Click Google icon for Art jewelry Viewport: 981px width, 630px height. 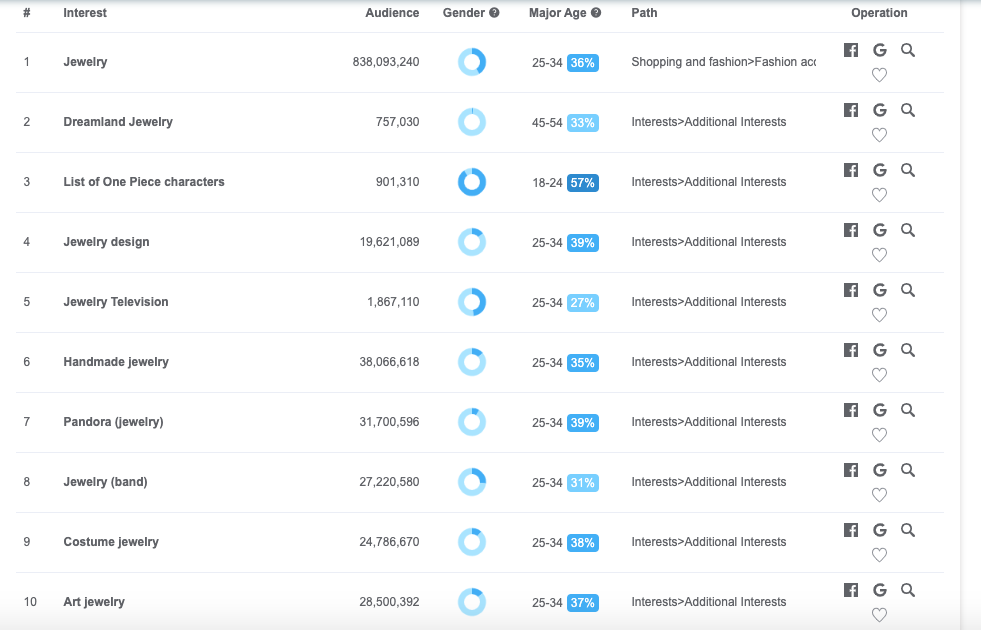[x=880, y=590]
